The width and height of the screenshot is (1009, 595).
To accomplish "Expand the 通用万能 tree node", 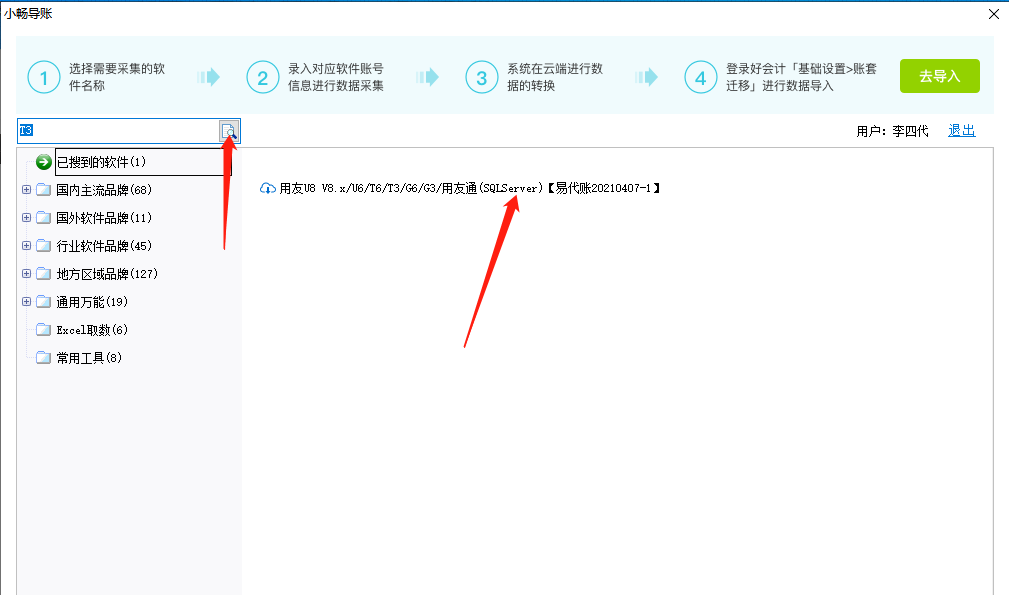I will [25, 301].
